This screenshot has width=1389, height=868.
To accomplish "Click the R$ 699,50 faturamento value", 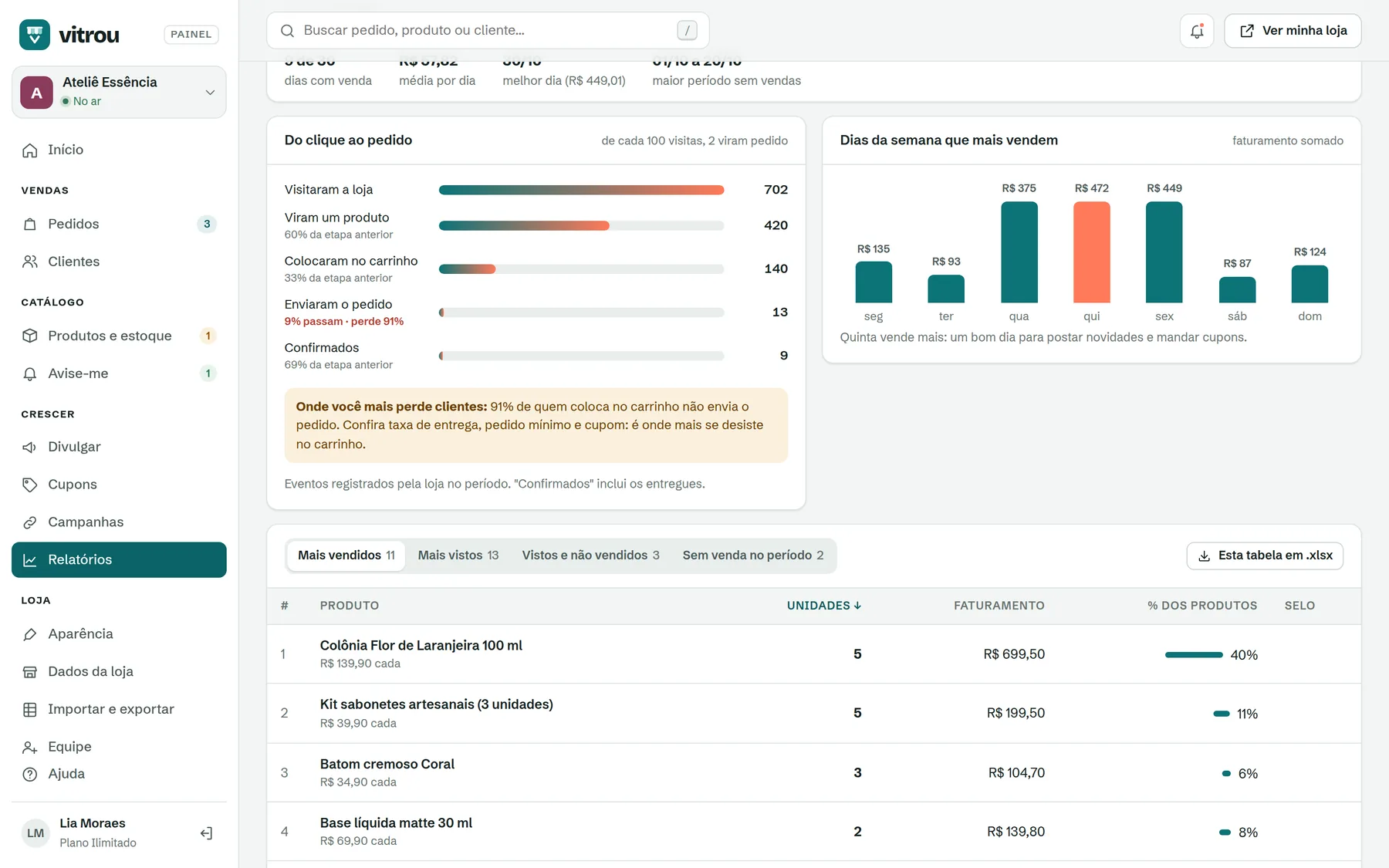I will click(x=1014, y=654).
